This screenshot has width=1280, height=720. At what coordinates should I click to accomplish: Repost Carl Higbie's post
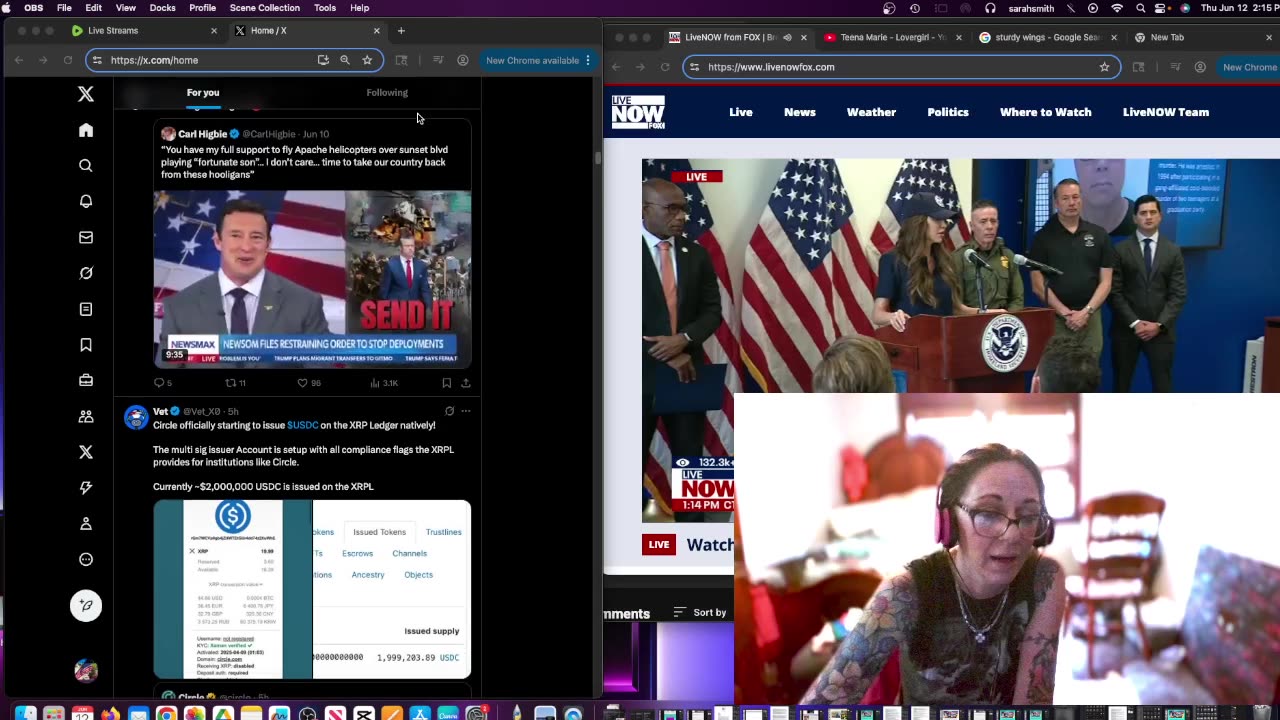231,383
